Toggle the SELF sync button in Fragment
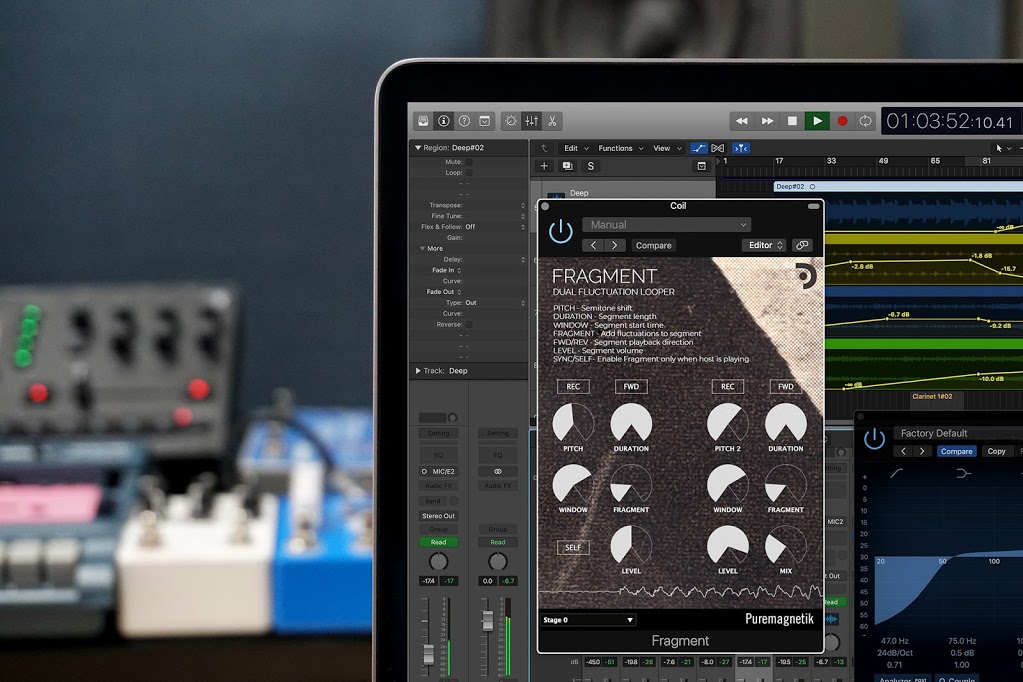The image size is (1023, 682). pos(573,547)
